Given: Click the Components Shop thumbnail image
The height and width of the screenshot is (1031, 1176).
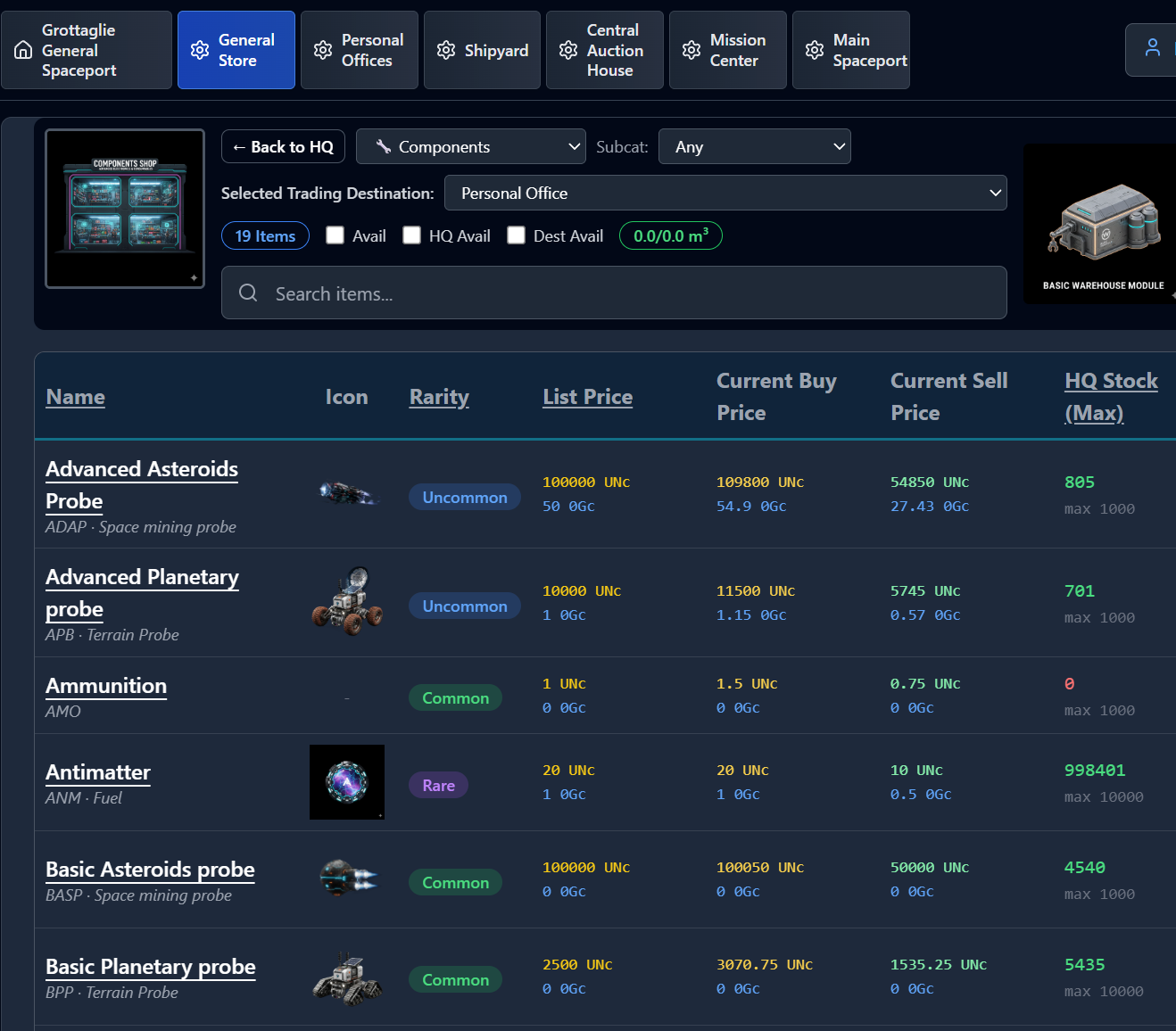Looking at the screenshot, I should click(x=125, y=209).
